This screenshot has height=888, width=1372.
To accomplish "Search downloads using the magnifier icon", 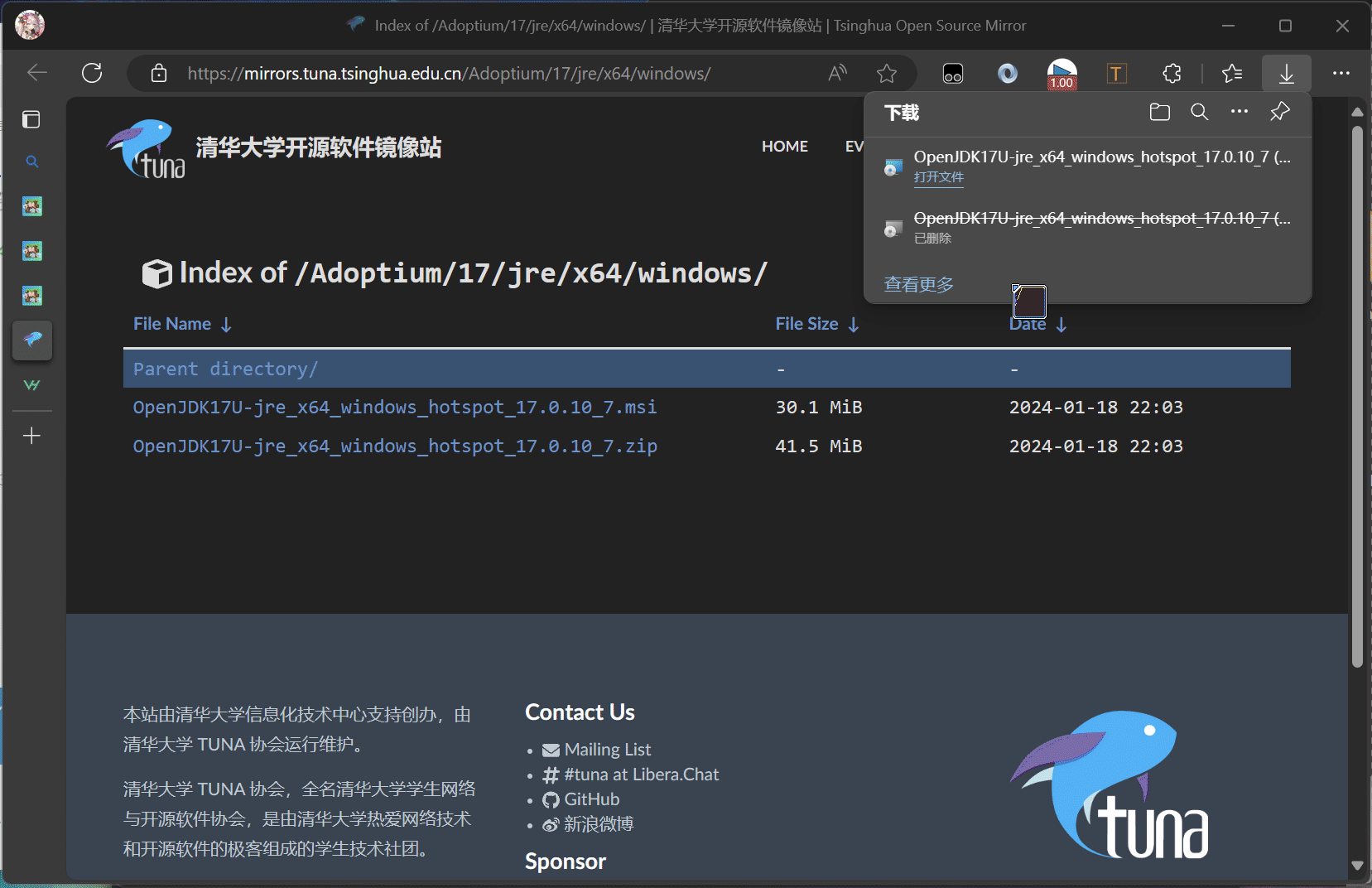I will pos(1199,113).
